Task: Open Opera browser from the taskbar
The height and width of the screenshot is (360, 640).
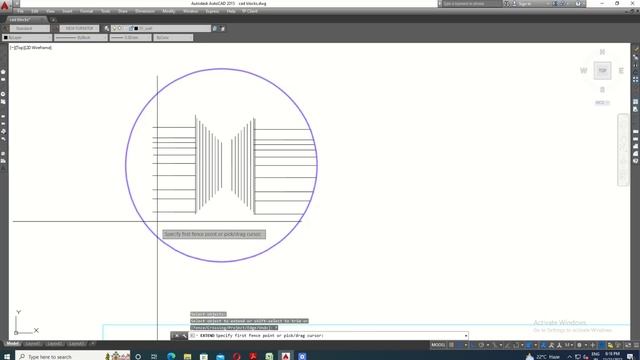Action: click(x=236, y=356)
